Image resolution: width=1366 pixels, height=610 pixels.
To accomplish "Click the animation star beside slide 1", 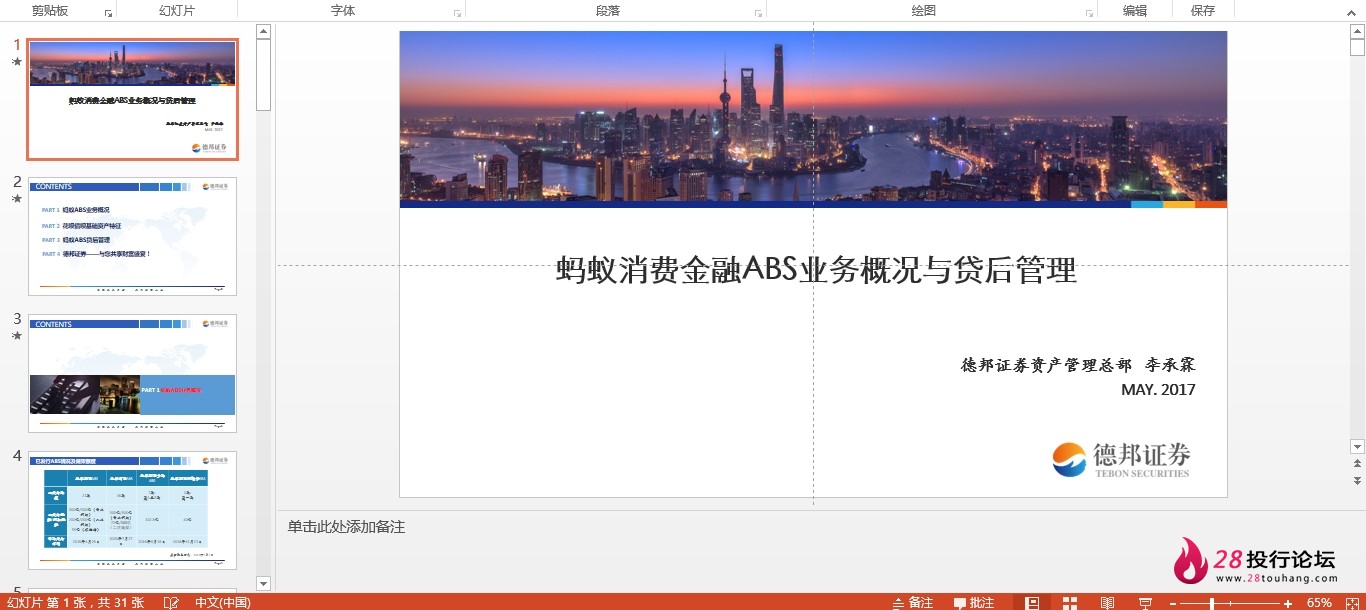I will click(x=16, y=62).
